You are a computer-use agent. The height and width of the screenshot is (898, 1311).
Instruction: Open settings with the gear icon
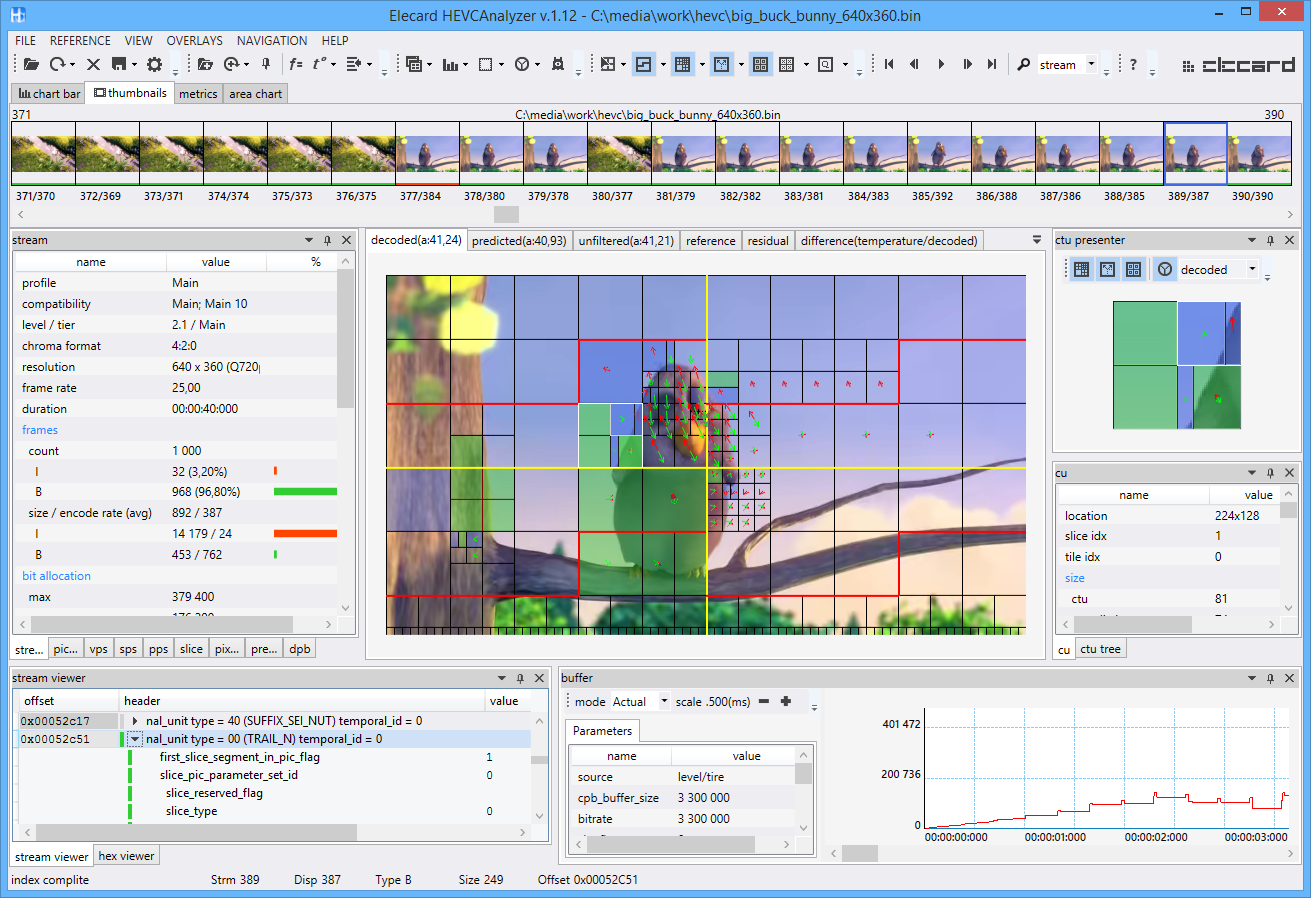154,64
